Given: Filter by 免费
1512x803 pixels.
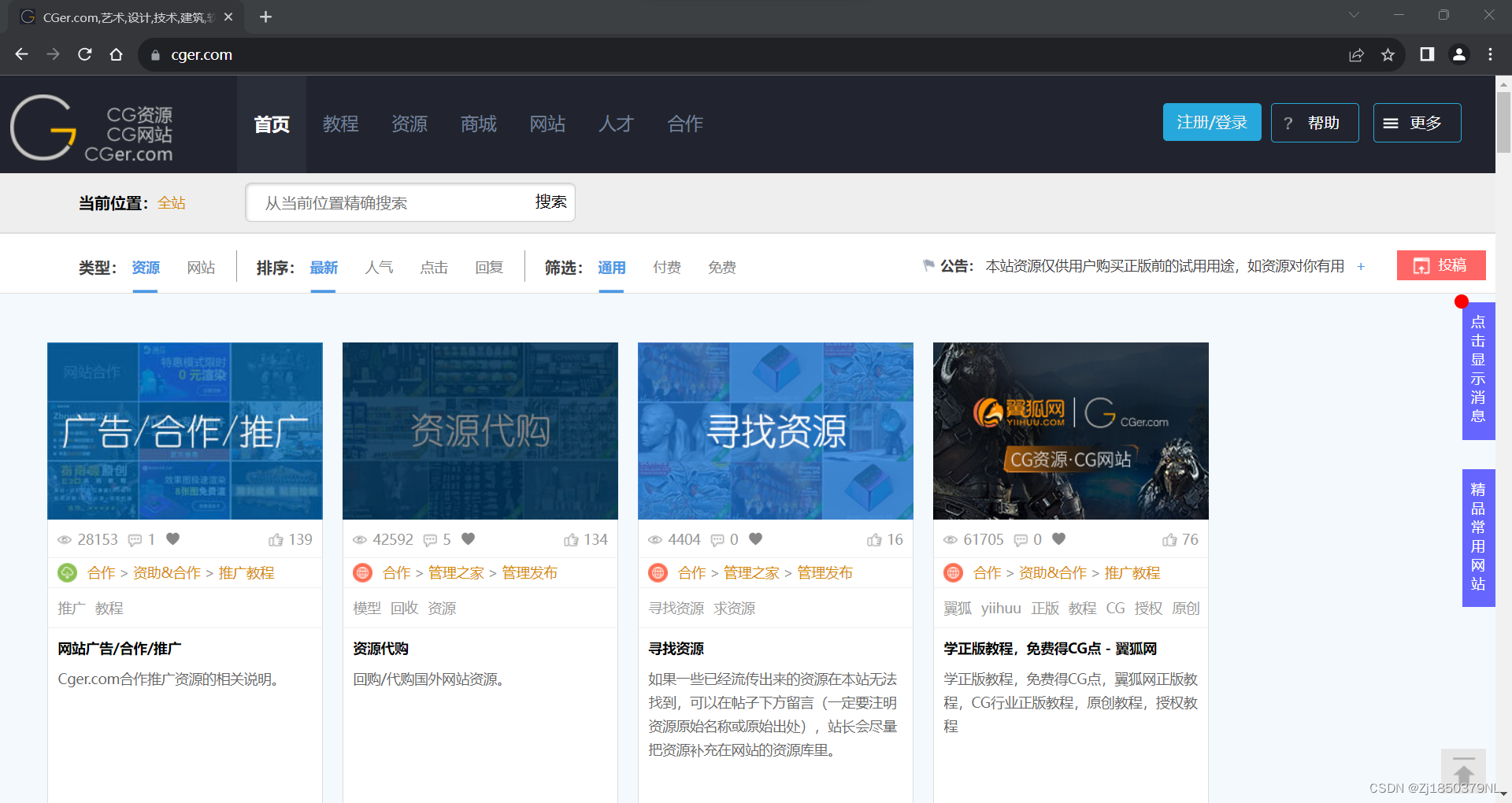Looking at the screenshot, I should coord(722,268).
